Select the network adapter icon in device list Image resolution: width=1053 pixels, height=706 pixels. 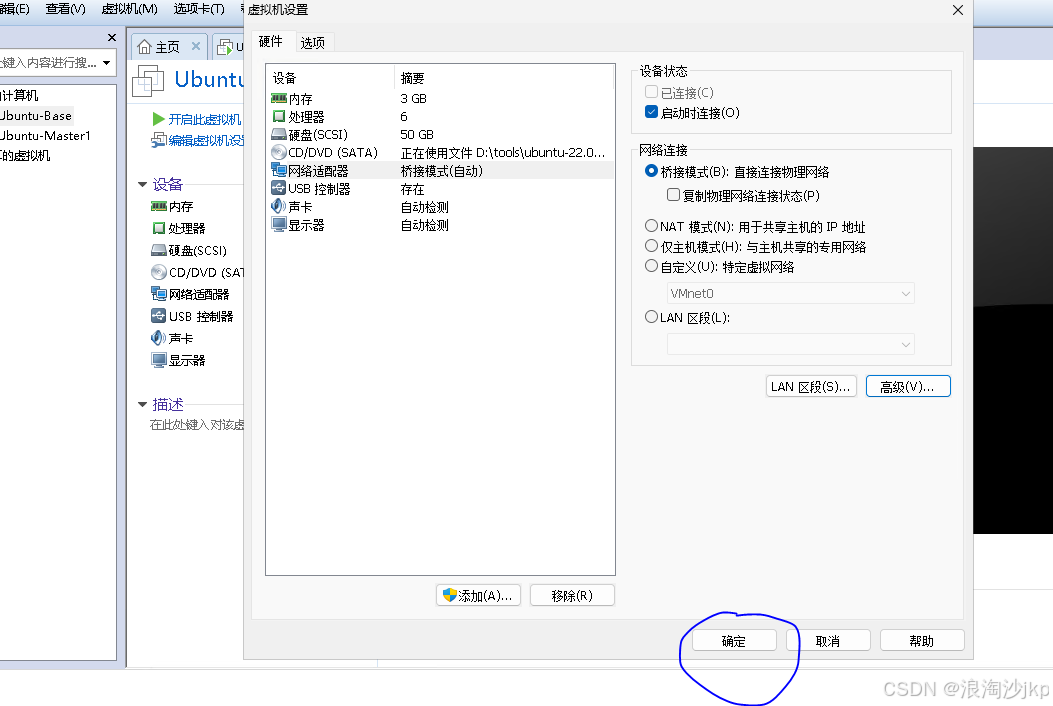pos(279,171)
